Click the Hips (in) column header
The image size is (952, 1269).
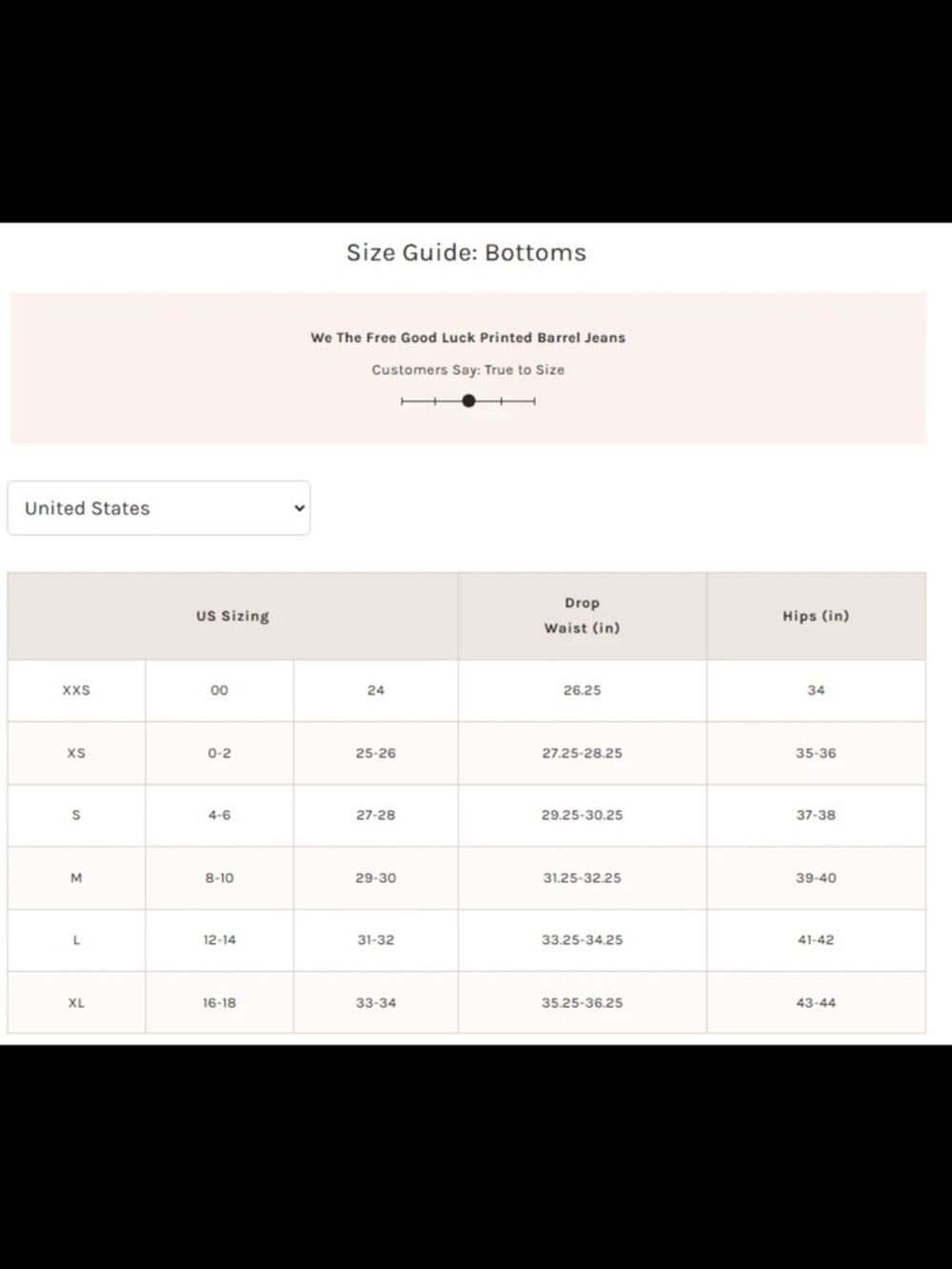pyautogui.click(x=816, y=616)
